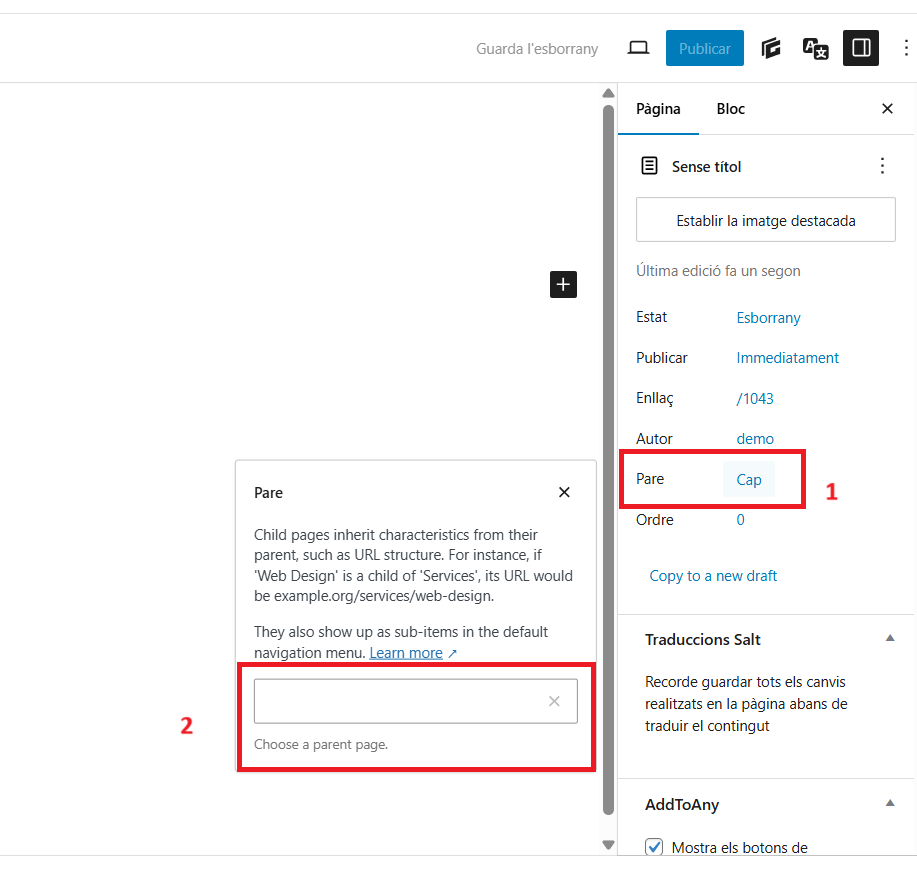Open the translation plugin icon in toolbar
This screenshot has height=871, width=917.
click(x=815, y=48)
